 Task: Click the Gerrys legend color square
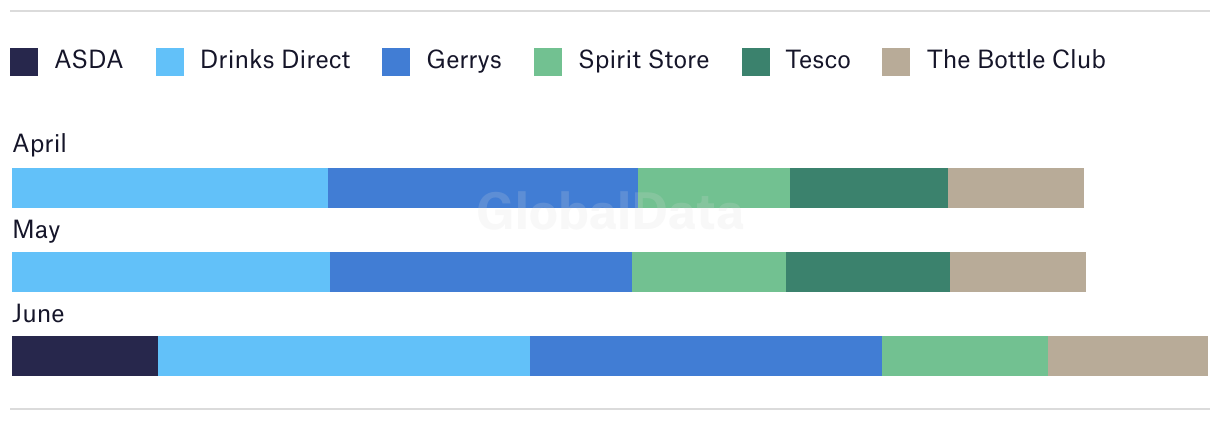point(396,62)
